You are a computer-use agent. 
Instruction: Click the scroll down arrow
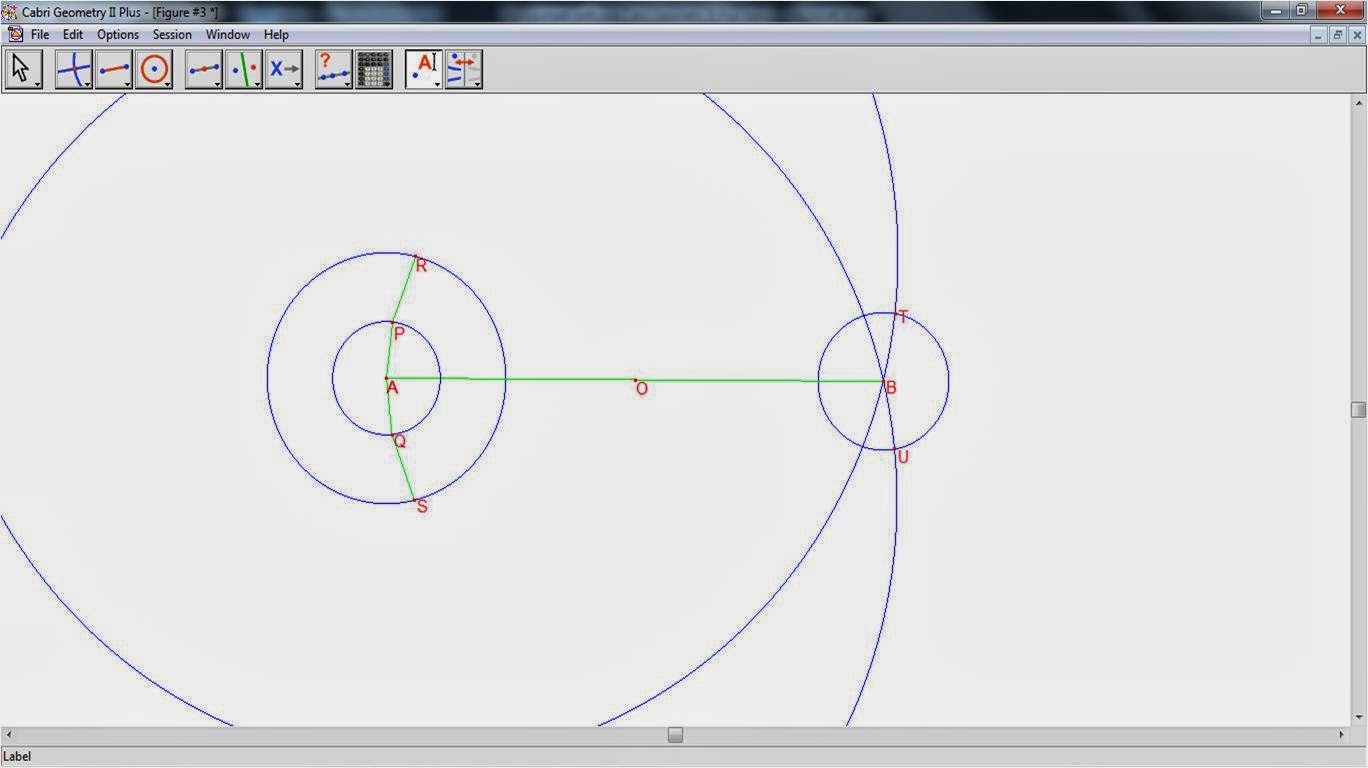(1358, 718)
